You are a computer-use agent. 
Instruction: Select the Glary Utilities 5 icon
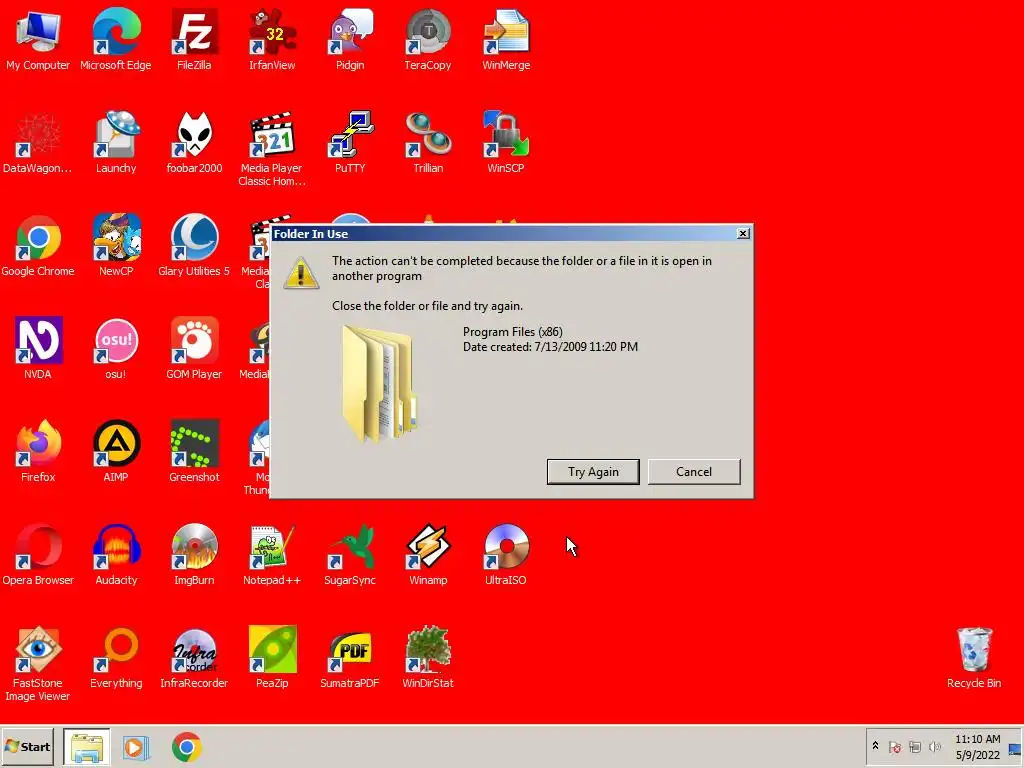[x=194, y=246]
